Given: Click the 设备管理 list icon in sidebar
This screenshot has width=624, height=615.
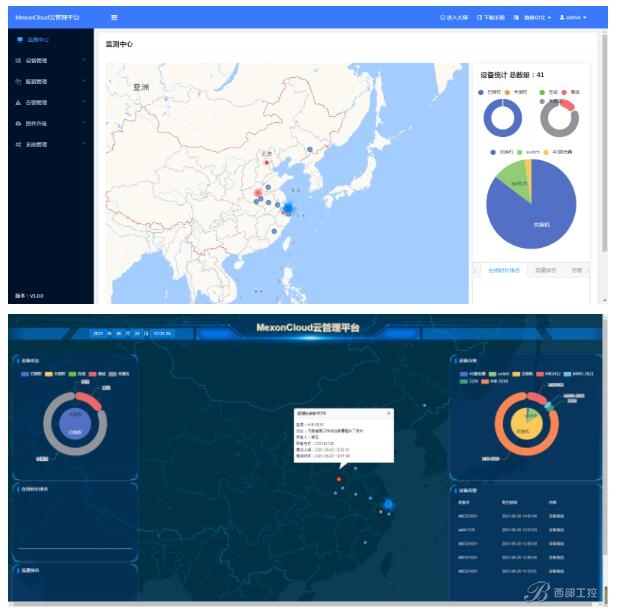Looking at the screenshot, I should (x=18, y=61).
